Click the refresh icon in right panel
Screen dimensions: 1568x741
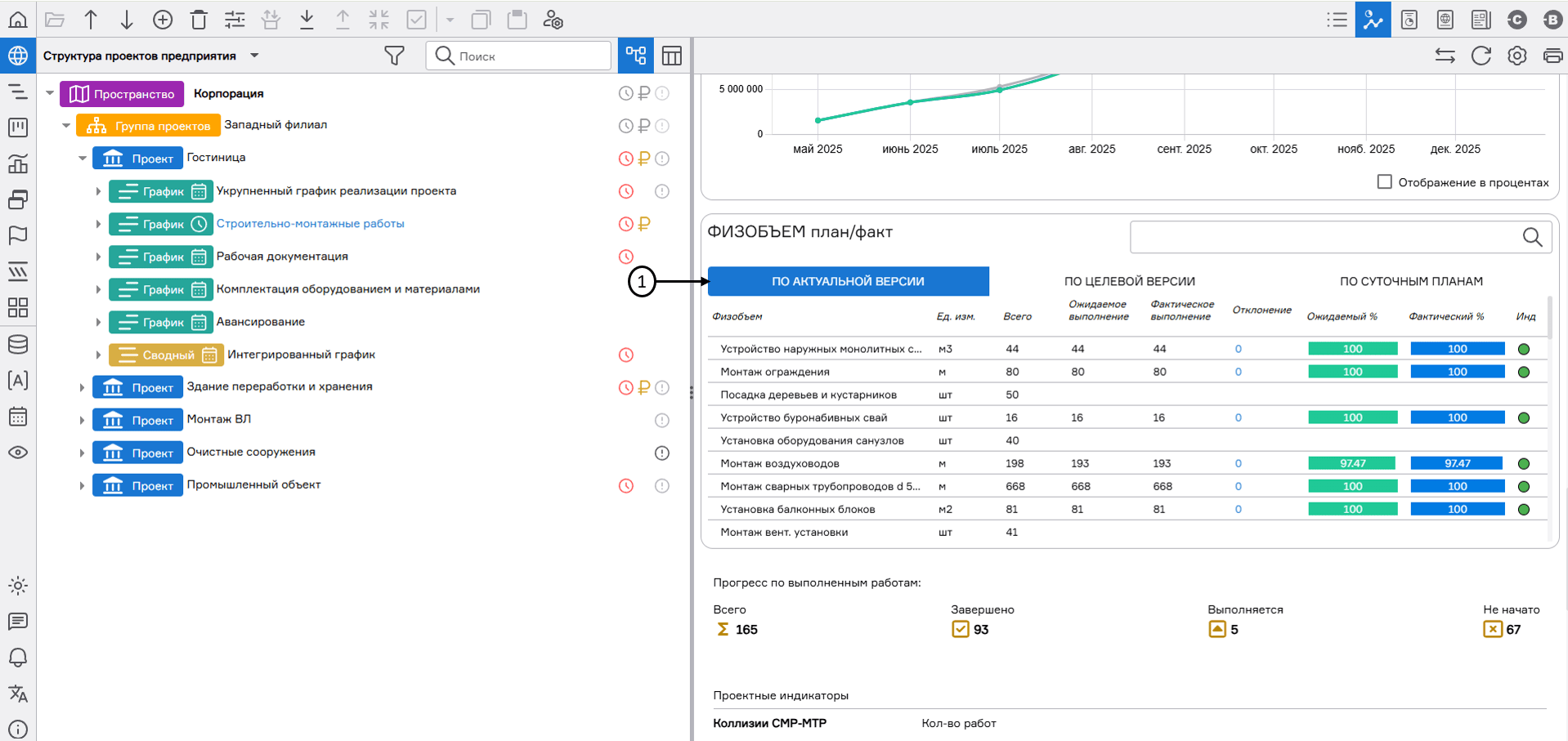1481,56
